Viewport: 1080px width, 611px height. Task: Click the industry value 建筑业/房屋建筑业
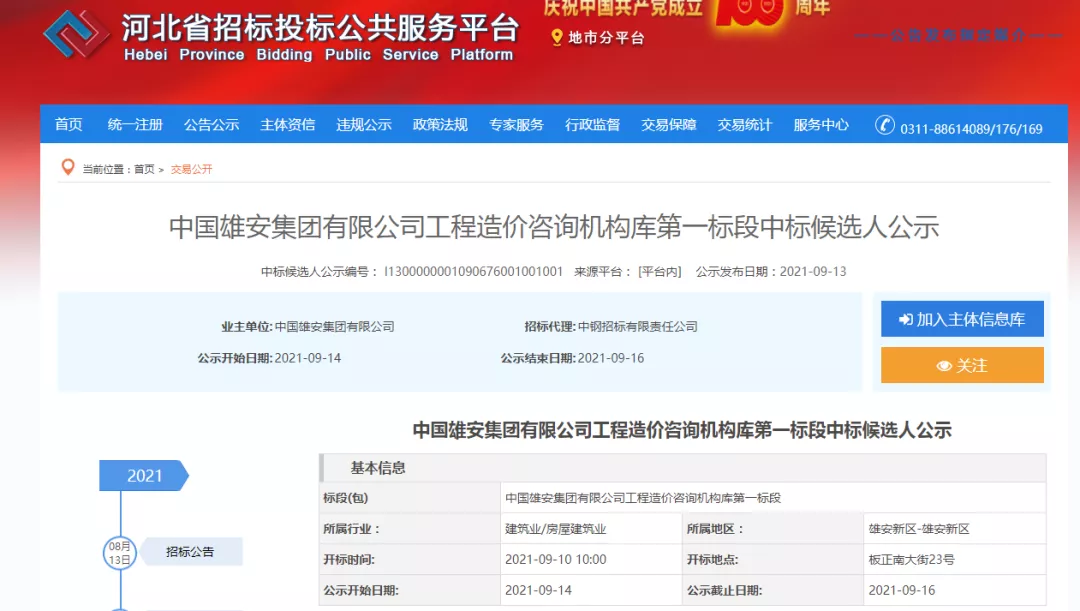(556, 529)
